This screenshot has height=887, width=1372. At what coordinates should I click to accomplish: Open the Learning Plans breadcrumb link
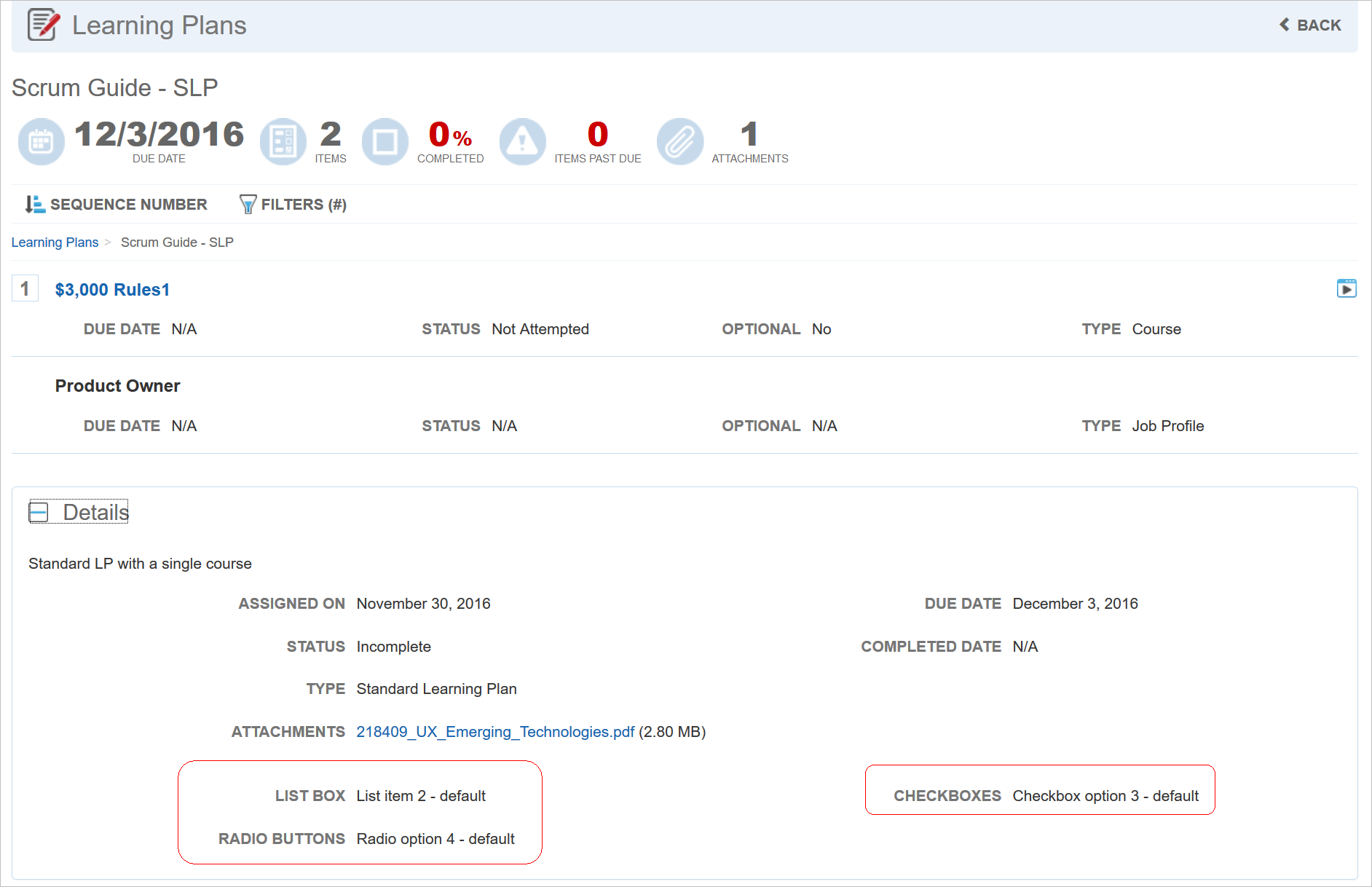tap(55, 243)
